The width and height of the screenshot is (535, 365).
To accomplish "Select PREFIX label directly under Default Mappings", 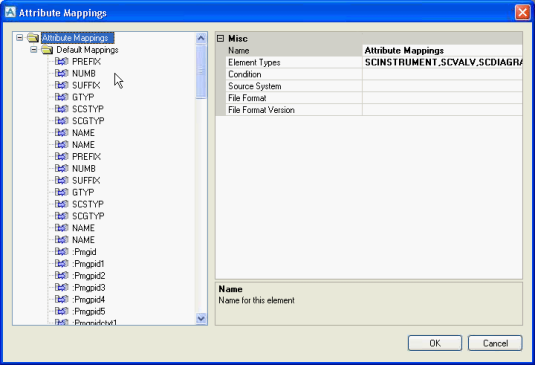I will 86,62.
